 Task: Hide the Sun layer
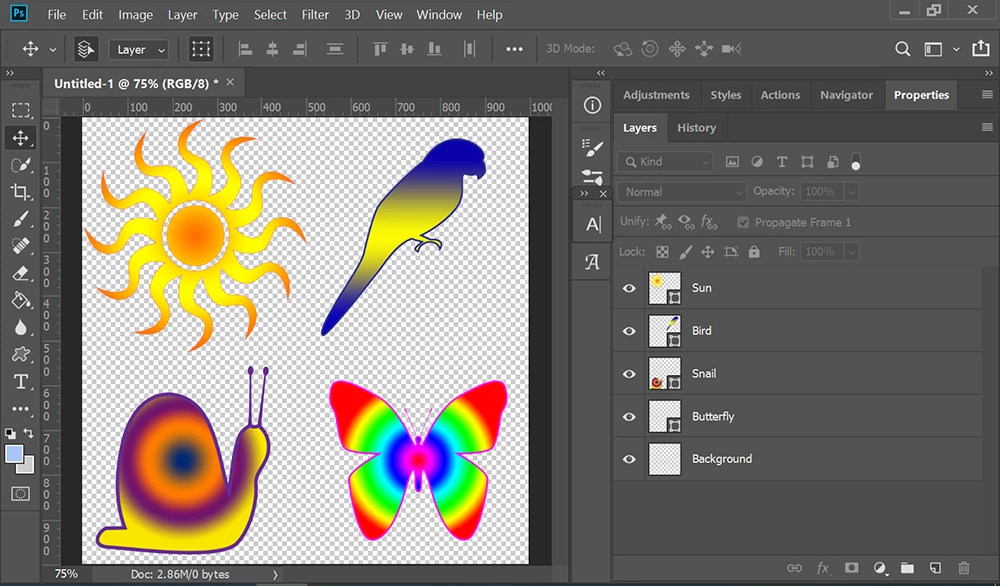click(629, 288)
